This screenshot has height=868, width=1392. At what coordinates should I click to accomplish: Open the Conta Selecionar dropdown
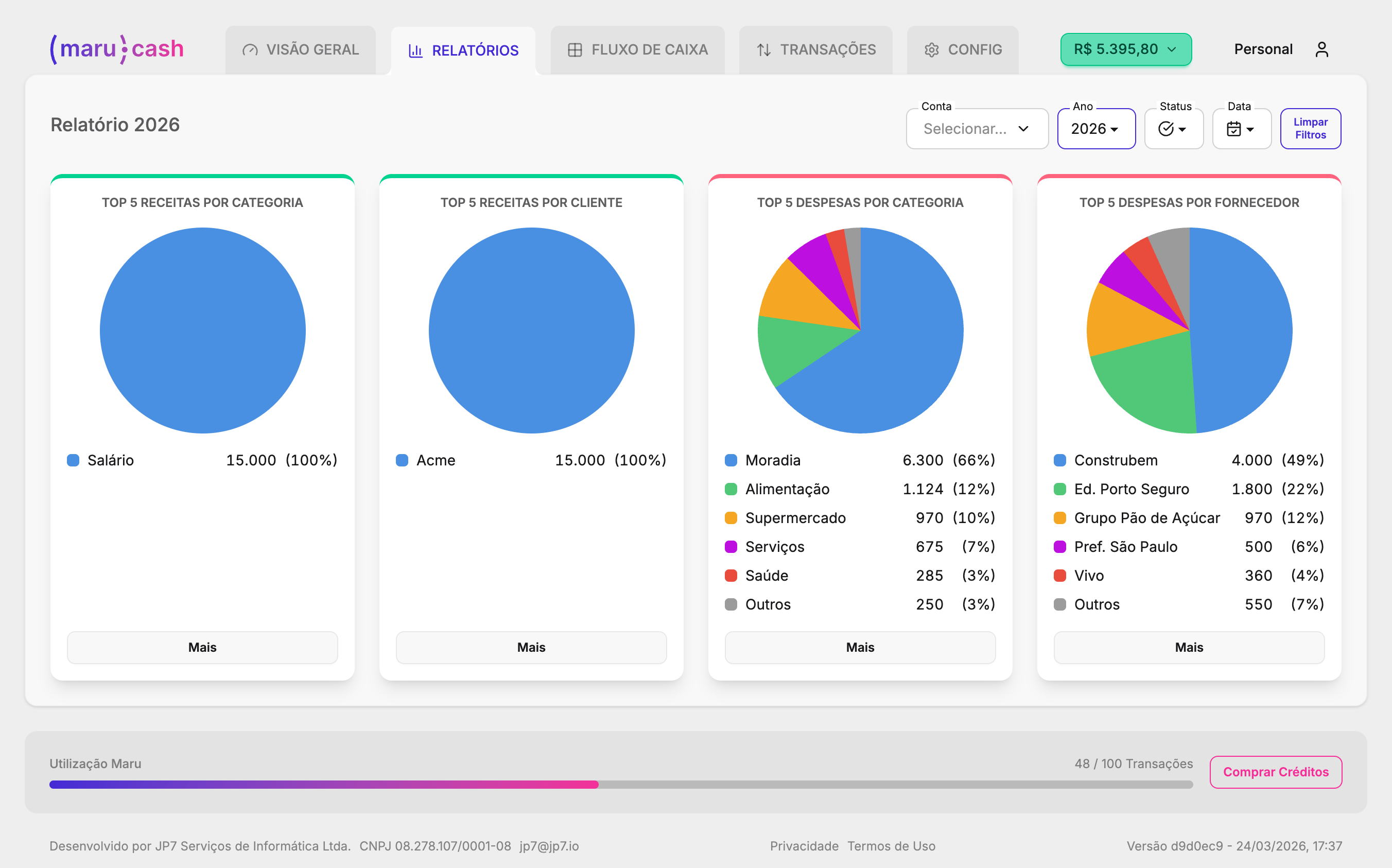[x=977, y=129]
